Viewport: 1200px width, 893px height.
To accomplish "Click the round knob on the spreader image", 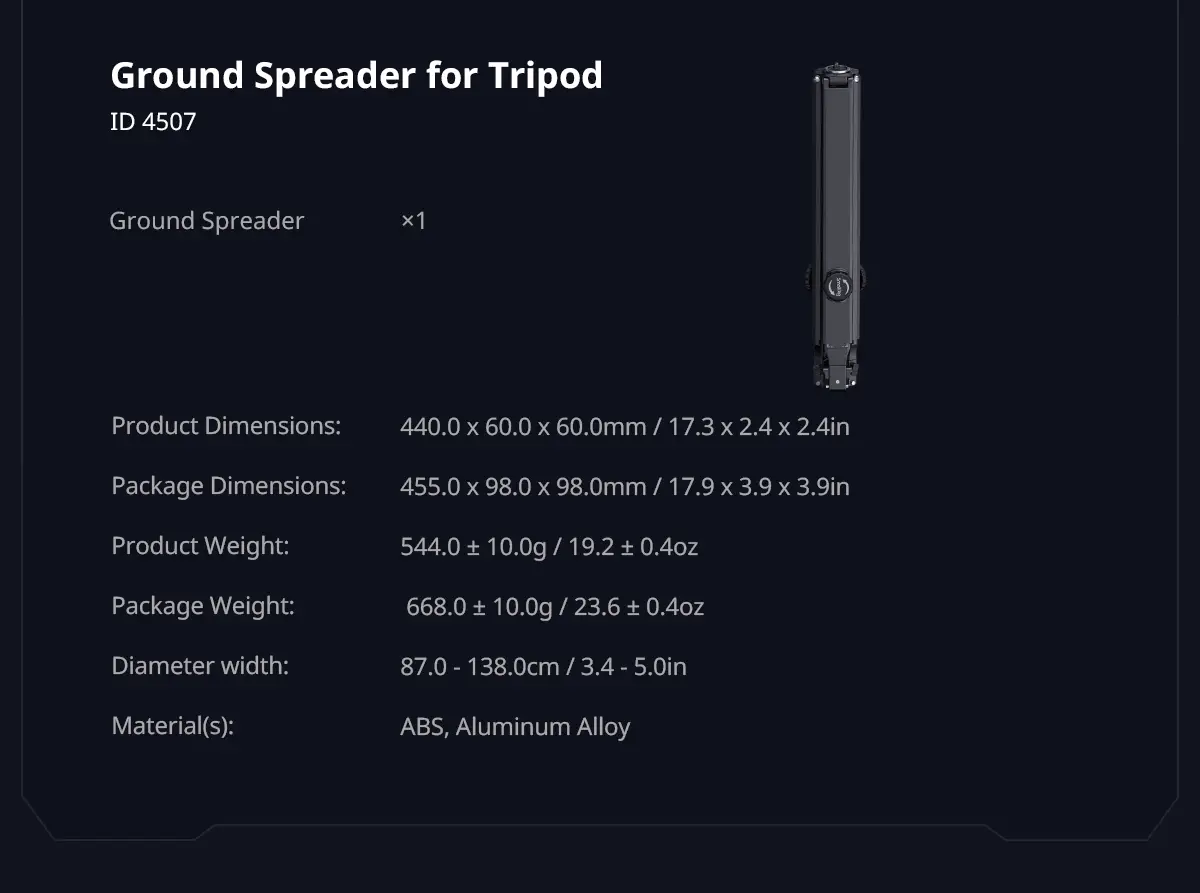I will coord(837,282).
